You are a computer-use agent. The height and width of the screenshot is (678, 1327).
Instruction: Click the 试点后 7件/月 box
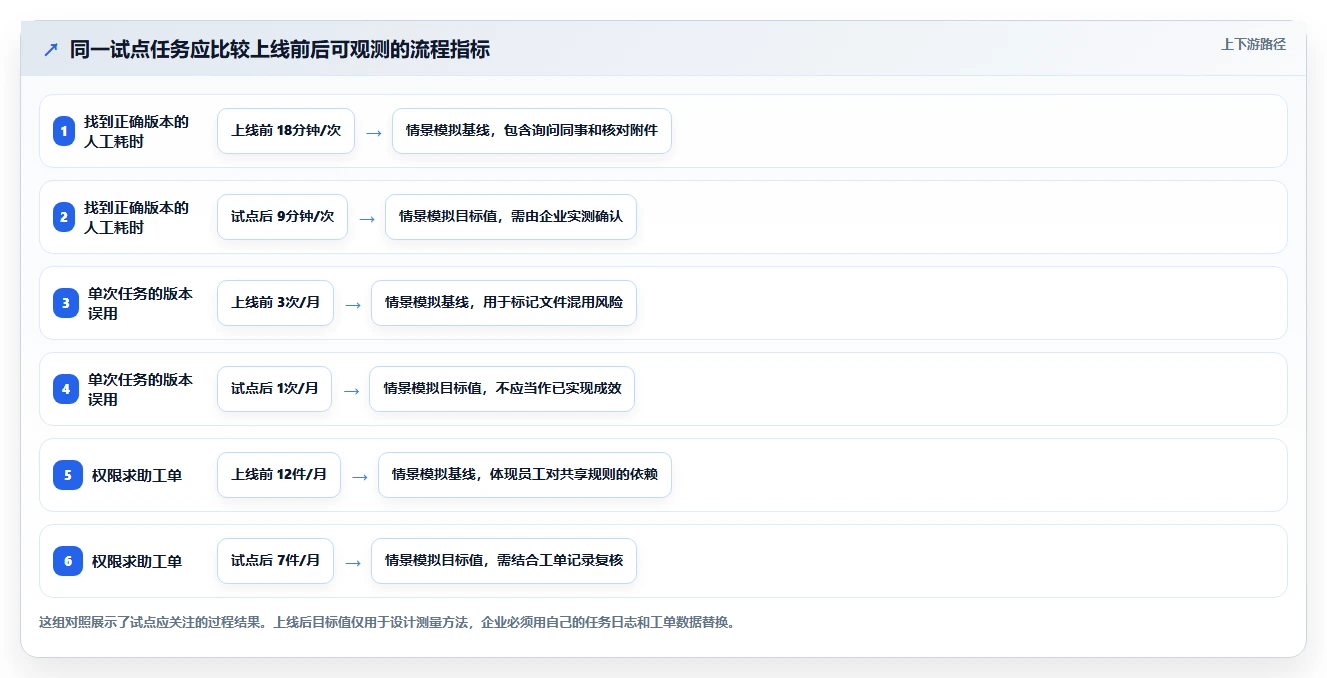point(275,561)
